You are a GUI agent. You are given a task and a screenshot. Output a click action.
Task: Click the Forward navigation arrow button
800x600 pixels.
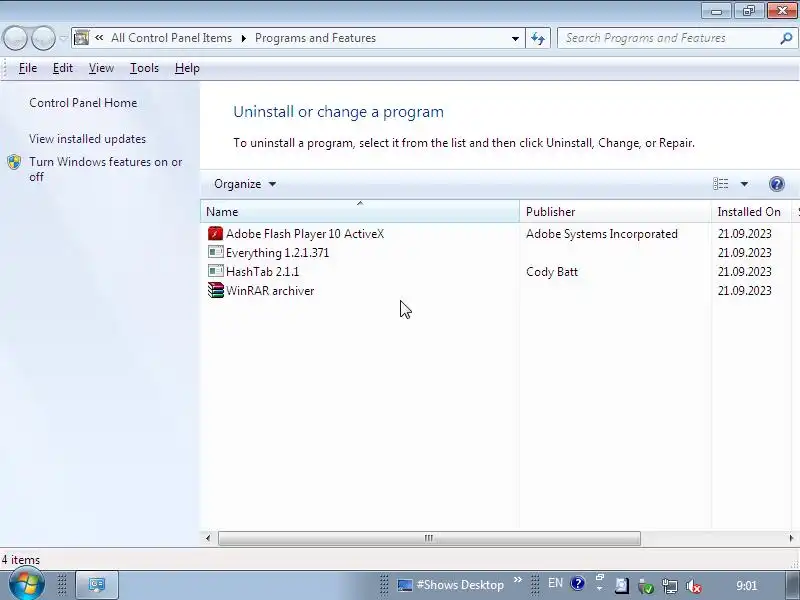[43, 38]
